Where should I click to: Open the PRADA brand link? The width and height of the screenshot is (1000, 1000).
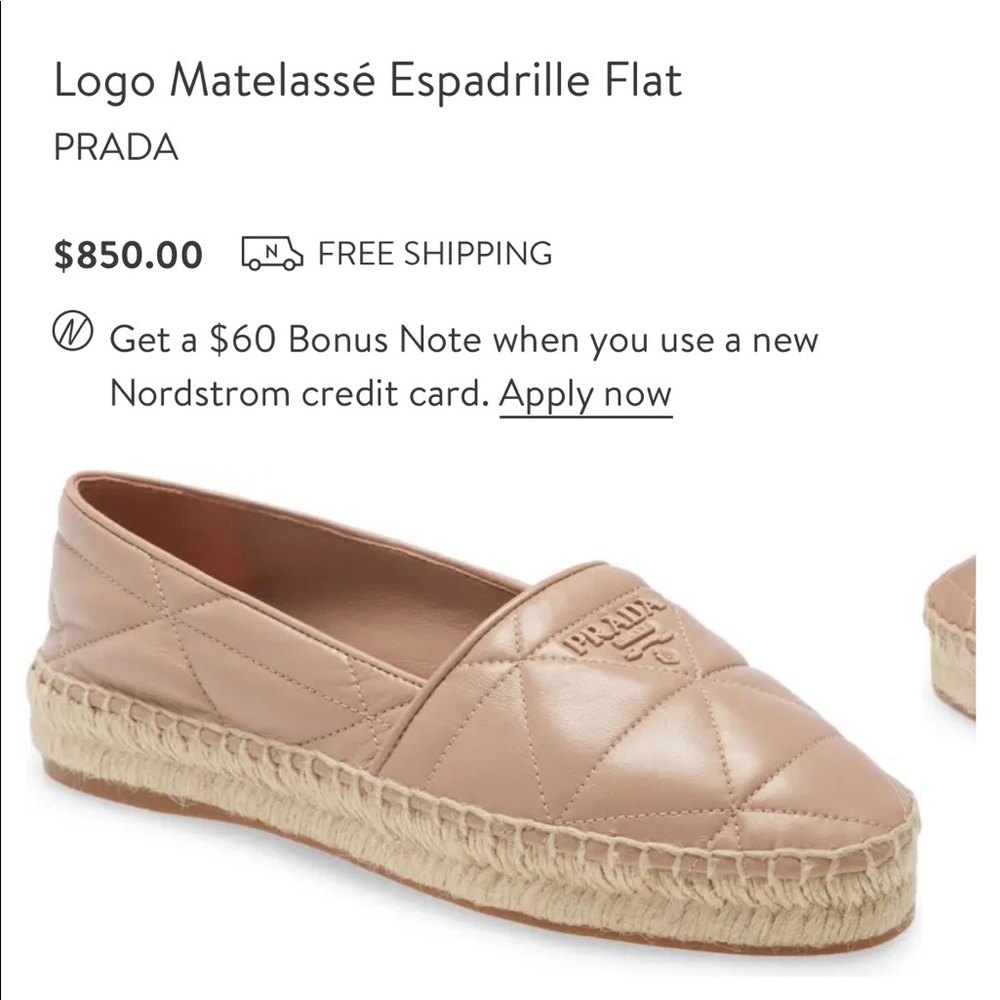pyautogui.click(x=116, y=146)
